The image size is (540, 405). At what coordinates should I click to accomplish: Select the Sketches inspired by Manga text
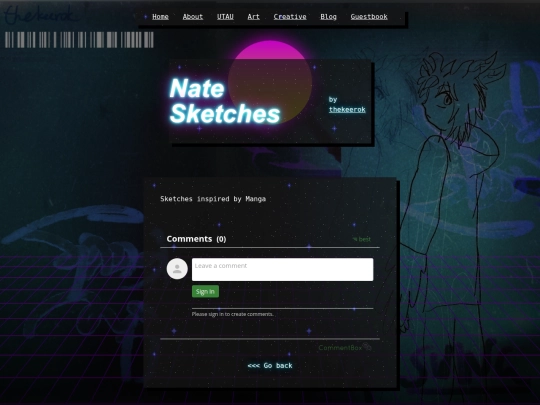(213, 199)
